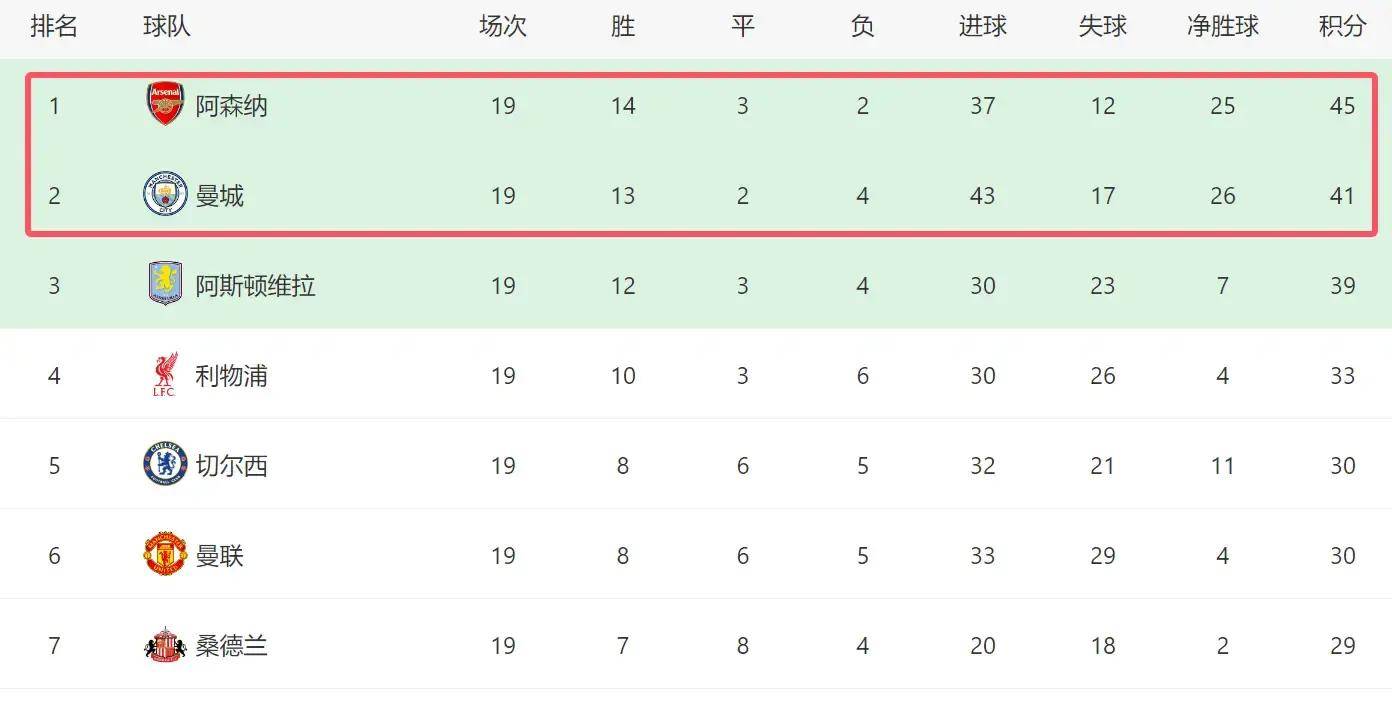The height and width of the screenshot is (702, 1392).
Task: Click the 进球 column header
Action: [x=982, y=26]
